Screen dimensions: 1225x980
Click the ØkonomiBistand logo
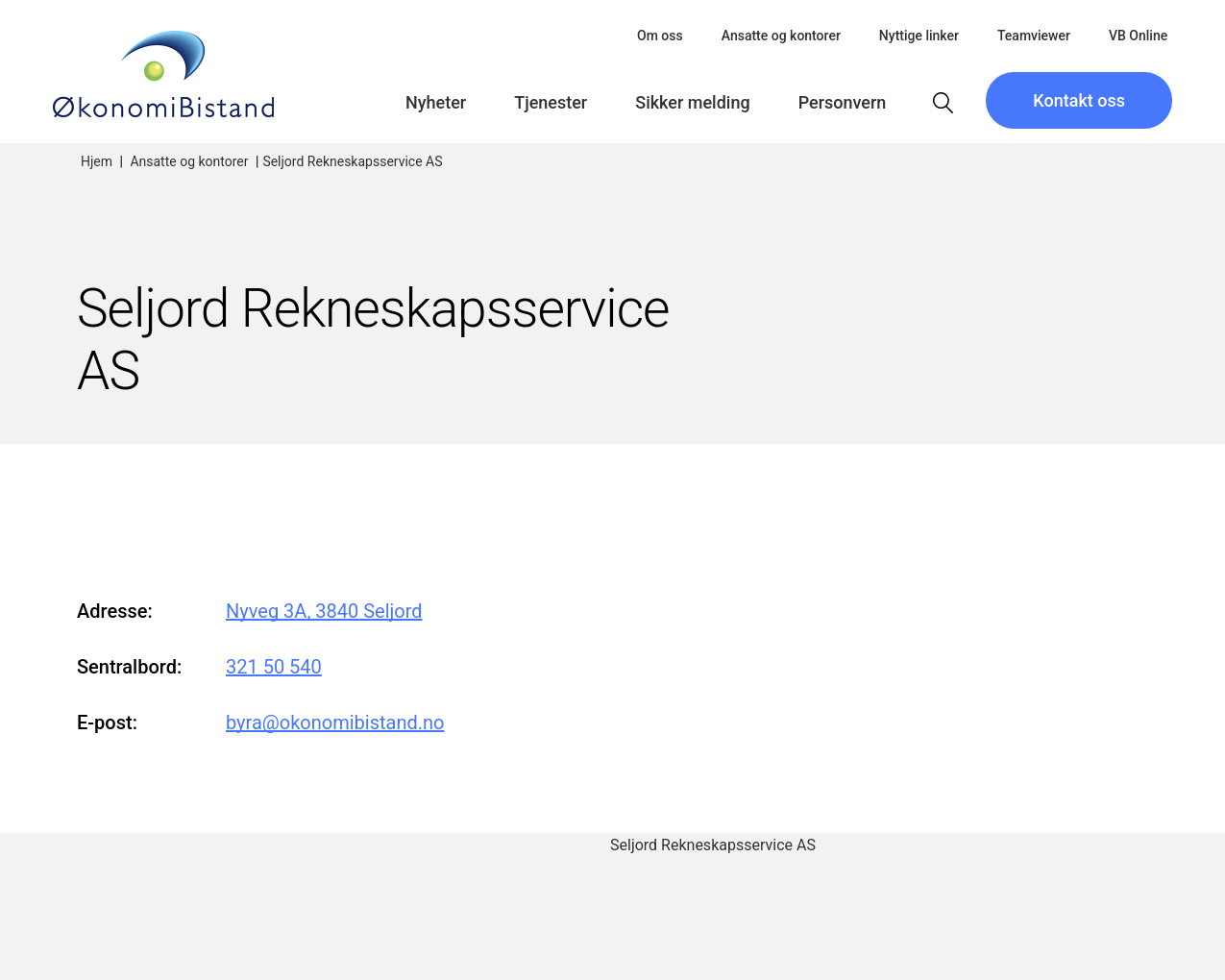tap(163, 75)
